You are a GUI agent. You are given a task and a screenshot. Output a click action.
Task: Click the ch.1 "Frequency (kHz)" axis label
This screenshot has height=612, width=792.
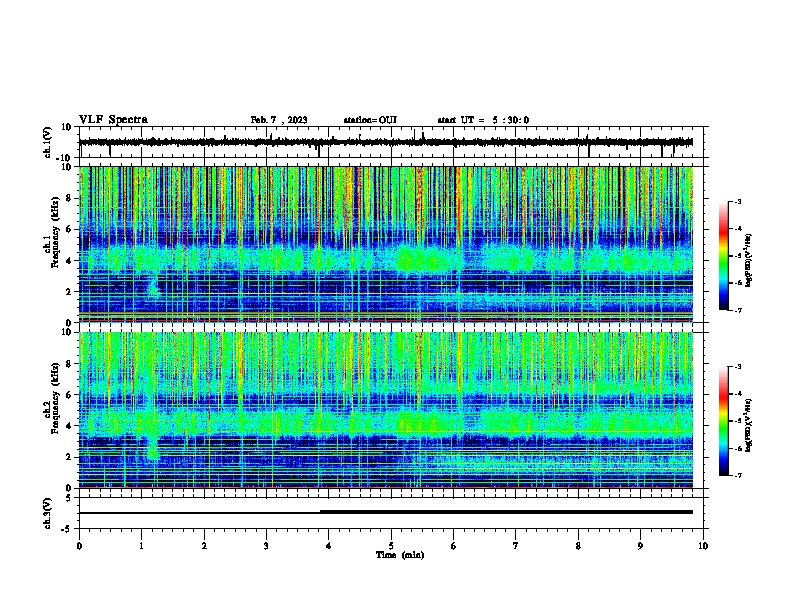pos(55,233)
